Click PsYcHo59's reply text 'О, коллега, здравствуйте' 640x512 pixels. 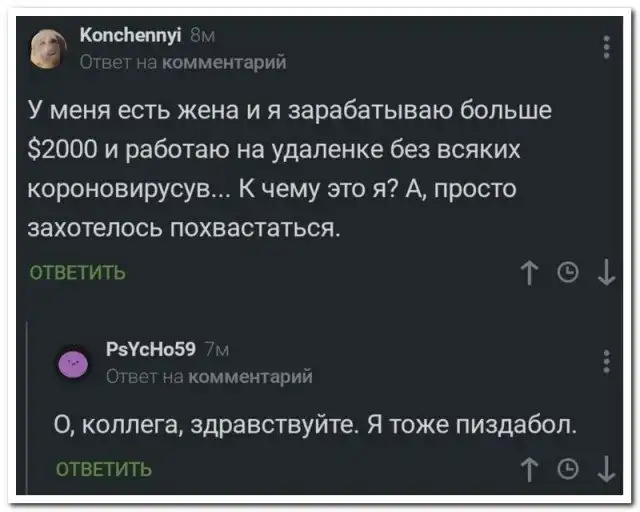point(315,424)
